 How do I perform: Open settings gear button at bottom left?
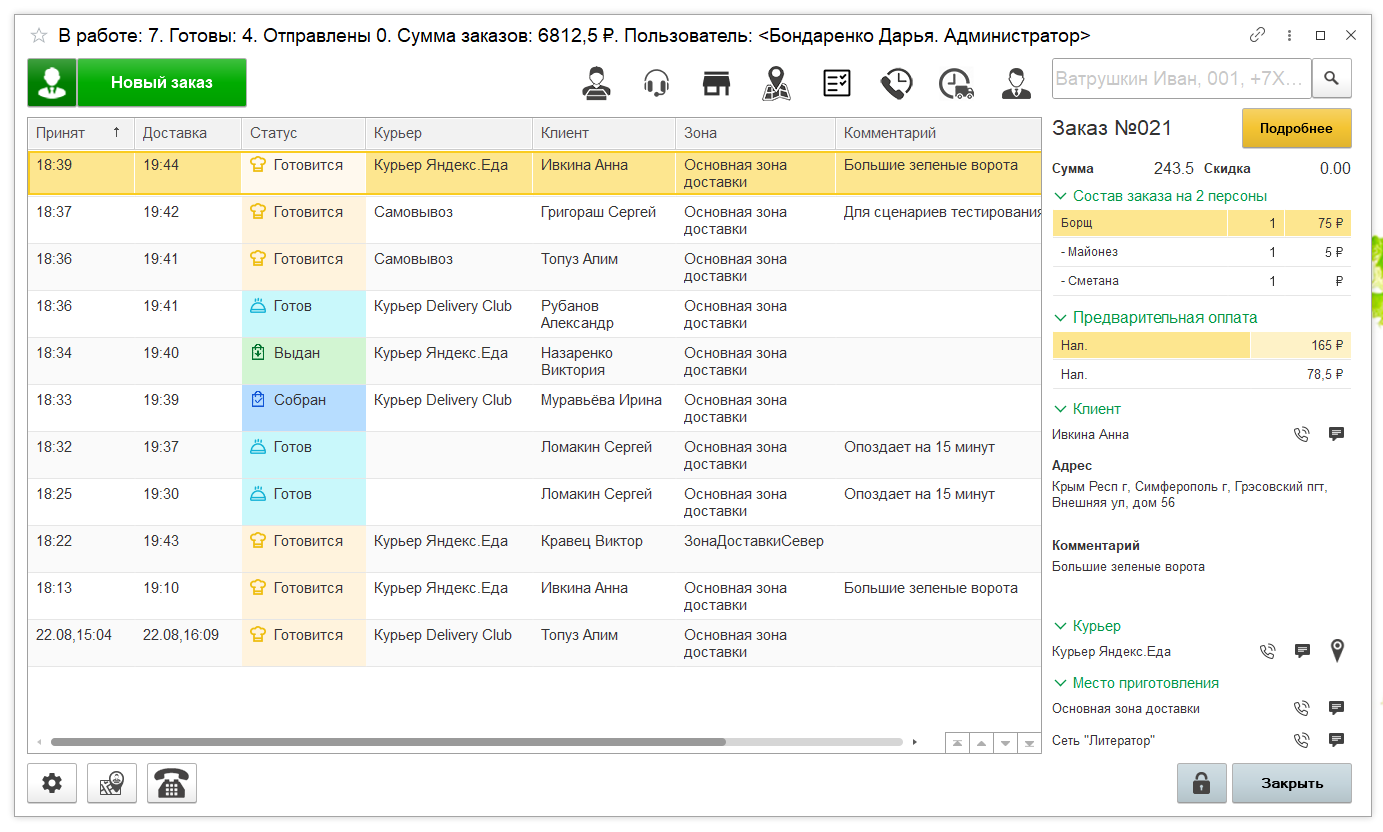click(x=52, y=785)
